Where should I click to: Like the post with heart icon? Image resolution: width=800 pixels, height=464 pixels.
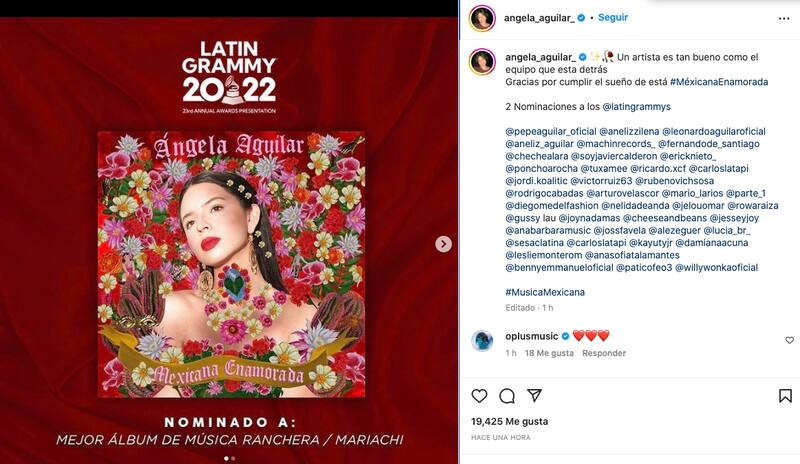click(479, 396)
